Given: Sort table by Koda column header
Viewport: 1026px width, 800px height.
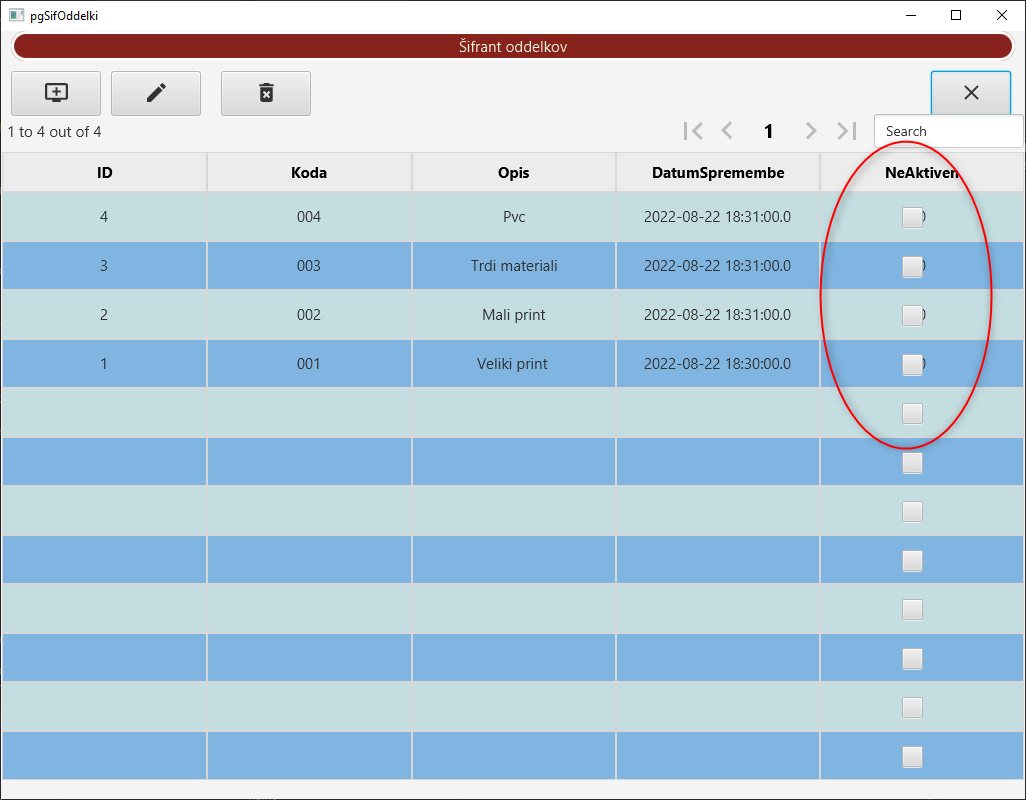Looking at the screenshot, I should coord(309,173).
